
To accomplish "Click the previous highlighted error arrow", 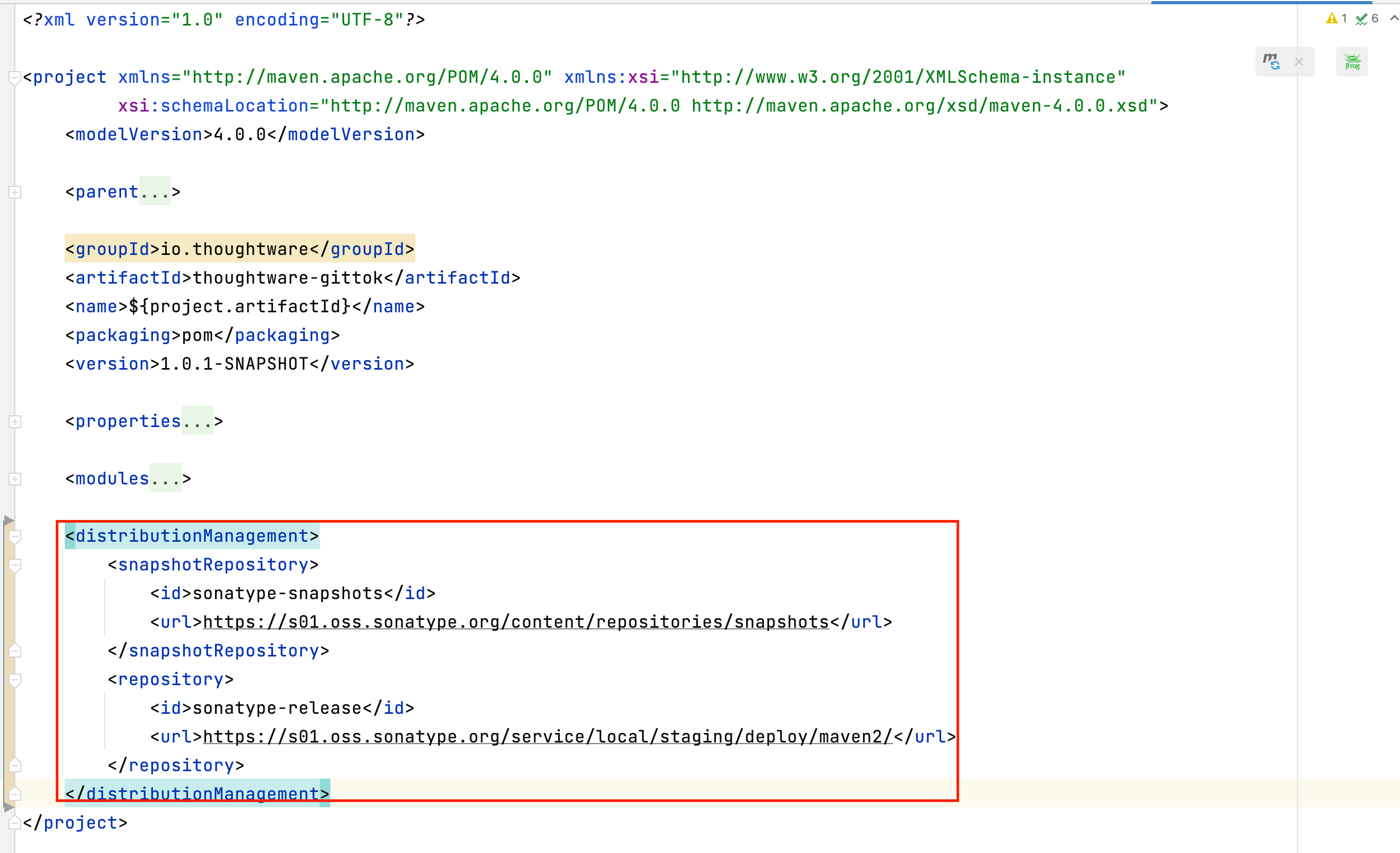I will (x=1394, y=19).
